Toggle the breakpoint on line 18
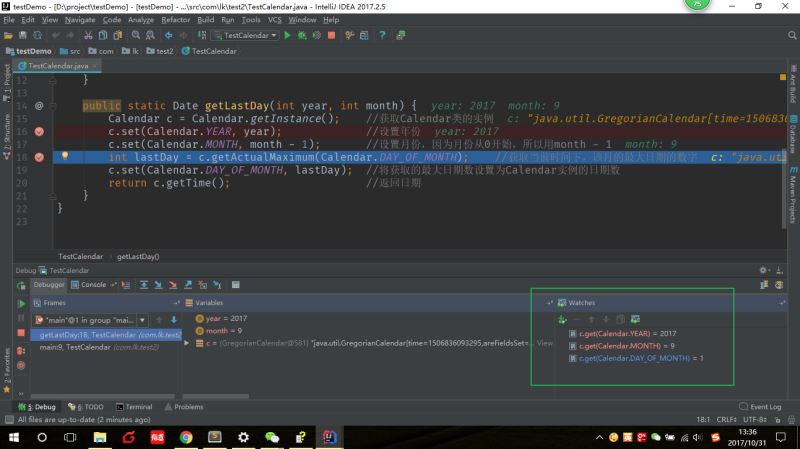This screenshot has width=800, height=449. [x=39, y=157]
